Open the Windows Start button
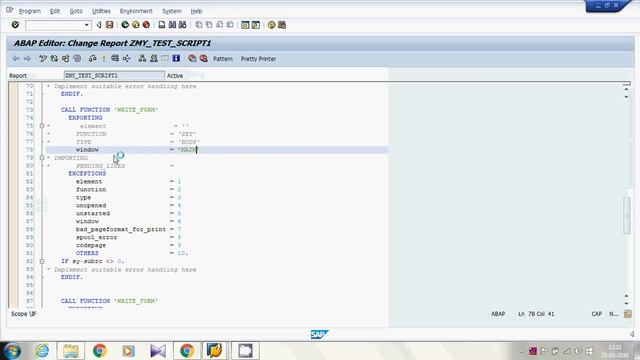This screenshot has height=360, width=640. (12, 351)
